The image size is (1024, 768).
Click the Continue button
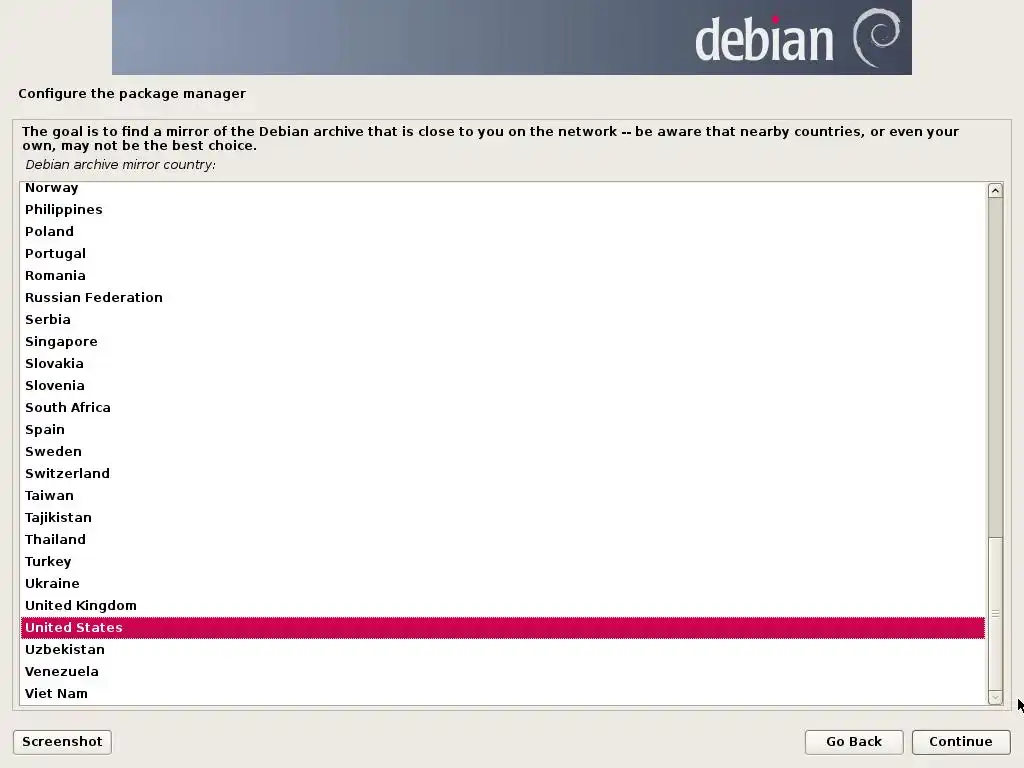coord(961,742)
